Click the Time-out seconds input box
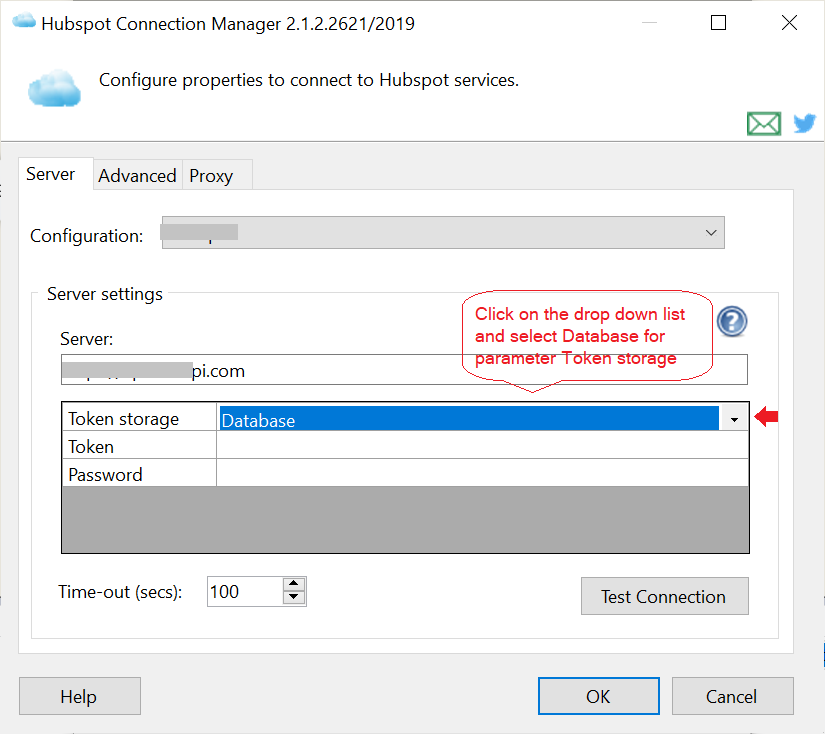825x734 pixels. (245, 592)
